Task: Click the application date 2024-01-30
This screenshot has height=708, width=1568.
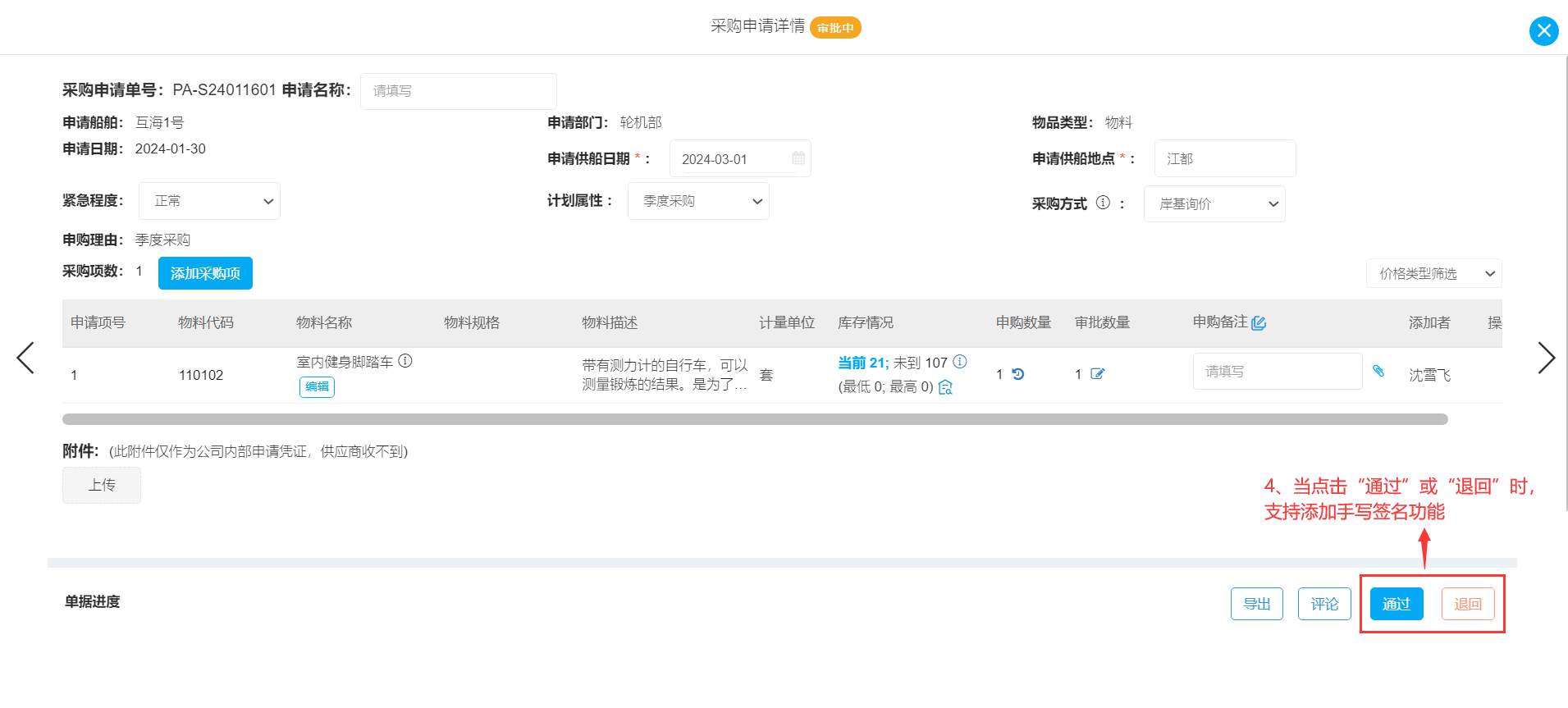Action: (171, 148)
